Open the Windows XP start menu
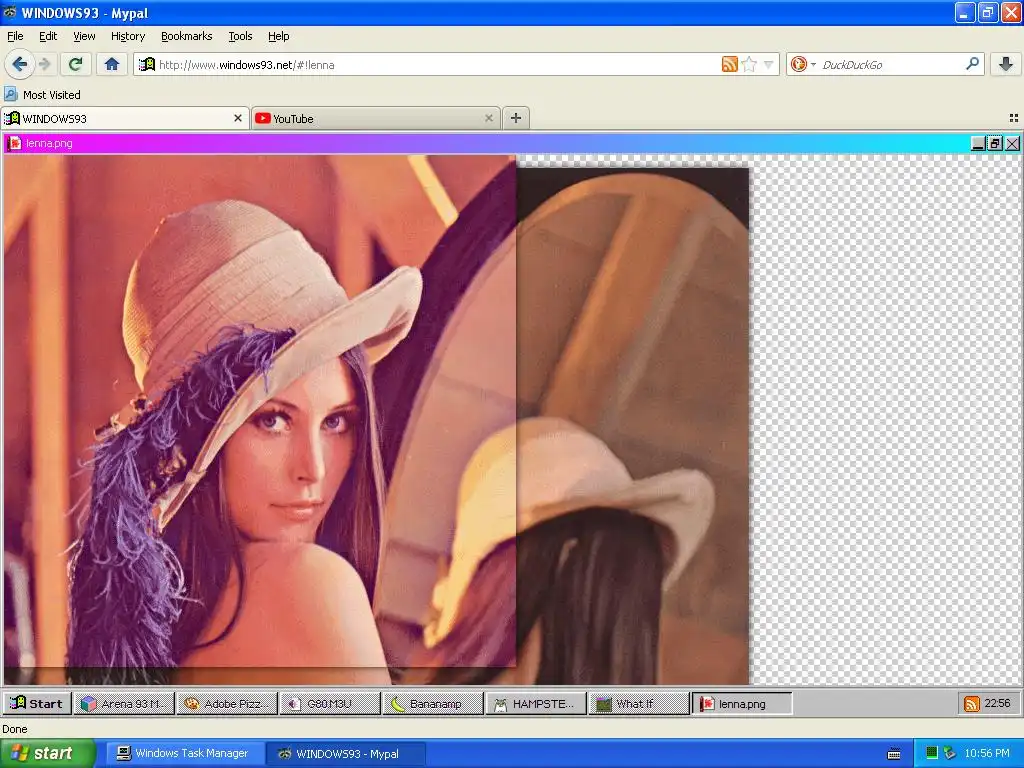This screenshot has width=1024, height=768. [x=46, y=753]
